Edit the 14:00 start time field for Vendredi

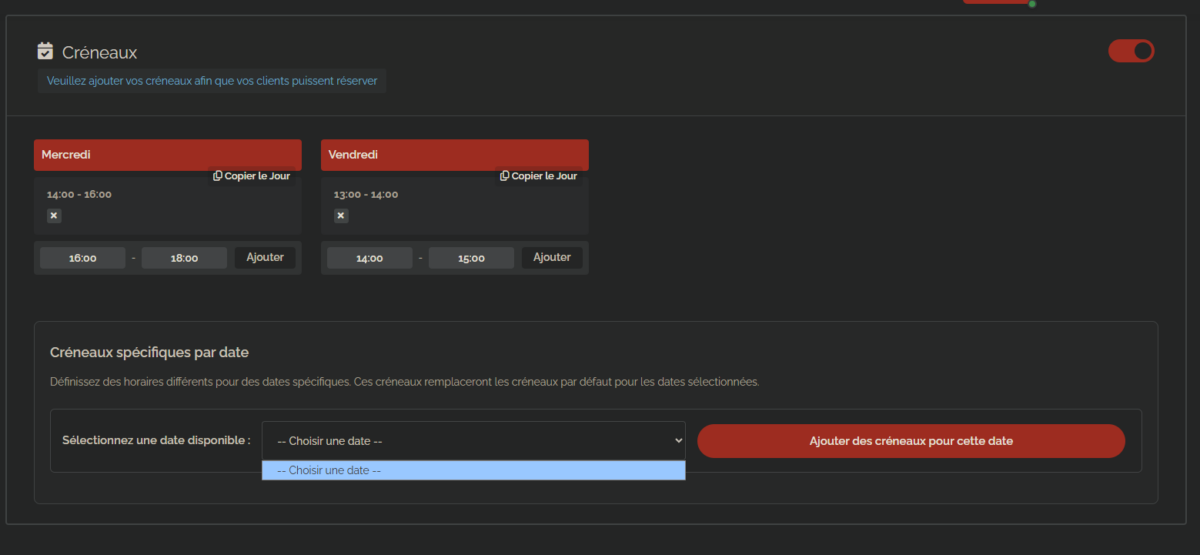pos(370,258)
